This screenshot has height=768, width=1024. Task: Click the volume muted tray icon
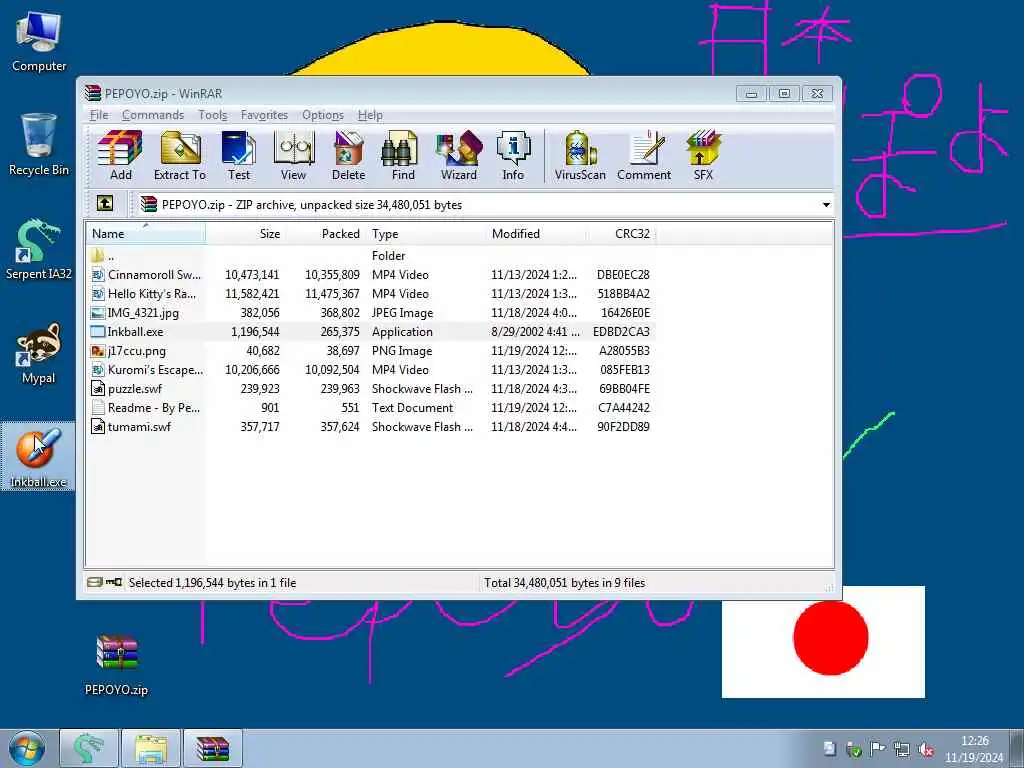coord(925,749)
